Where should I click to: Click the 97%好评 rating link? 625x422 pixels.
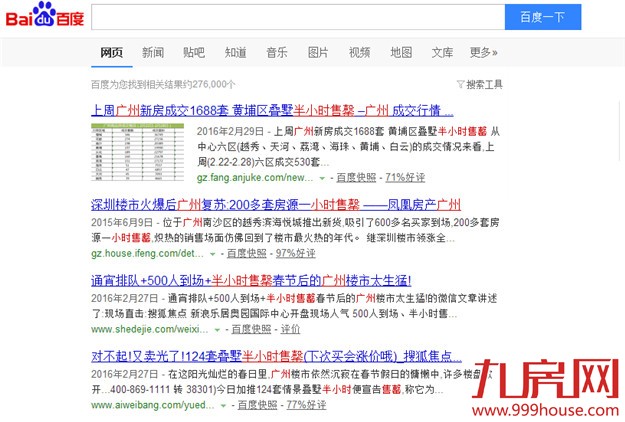[x=295, y=253]
